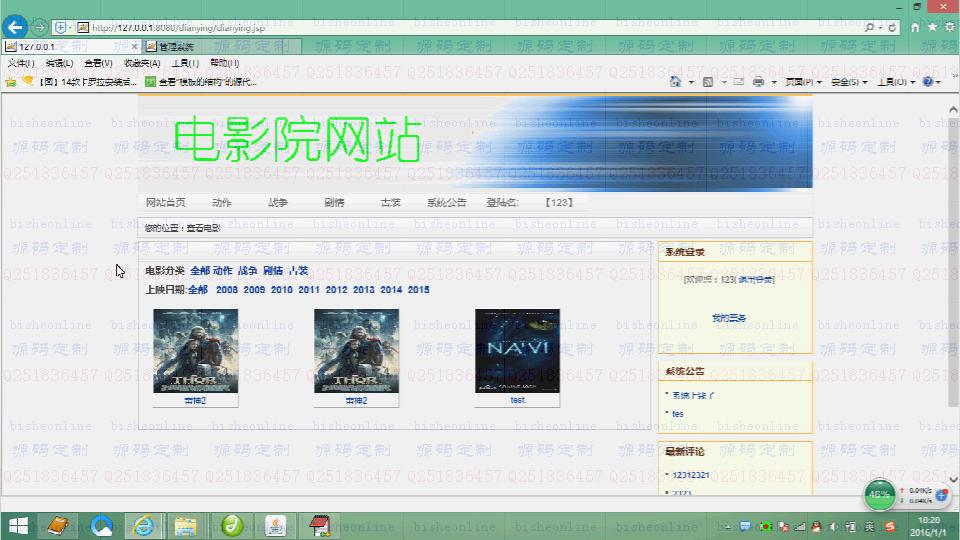960x540 pixels.
Task: Open the 战争 category in nav bar
Action: (278, 202)
